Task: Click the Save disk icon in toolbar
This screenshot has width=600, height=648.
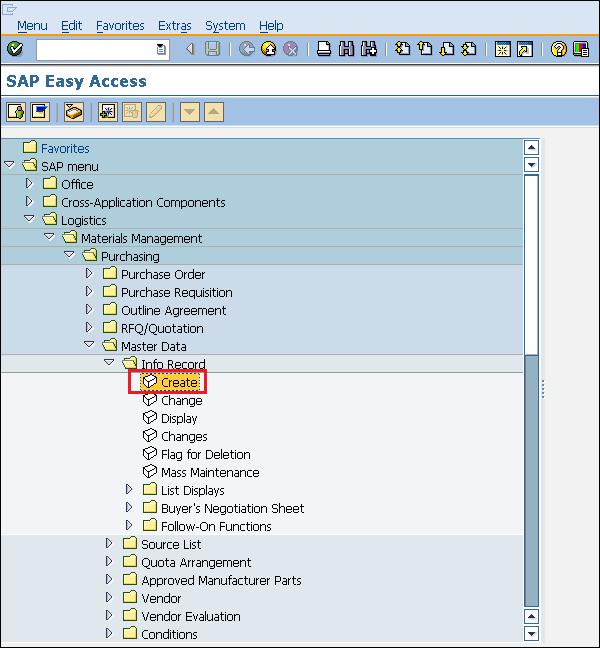Action: tap(212, 49)
